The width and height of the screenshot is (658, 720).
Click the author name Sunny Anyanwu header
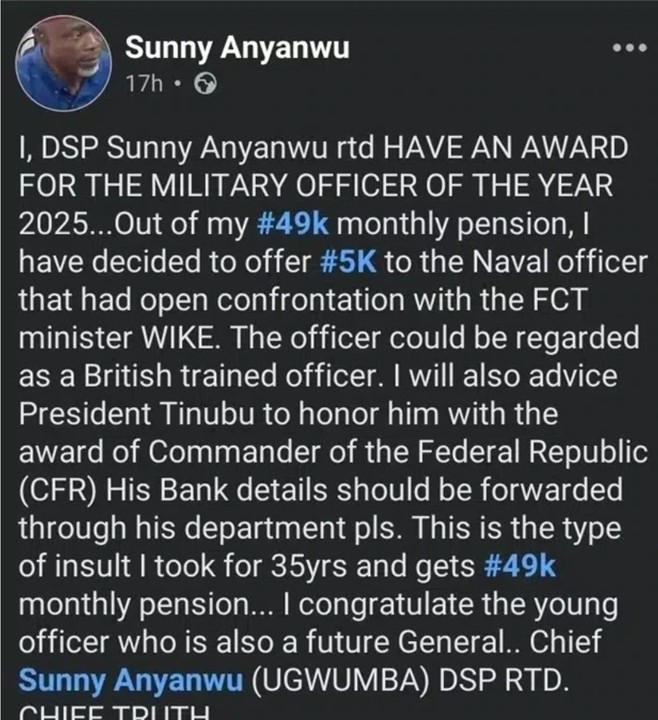(237, 47)
